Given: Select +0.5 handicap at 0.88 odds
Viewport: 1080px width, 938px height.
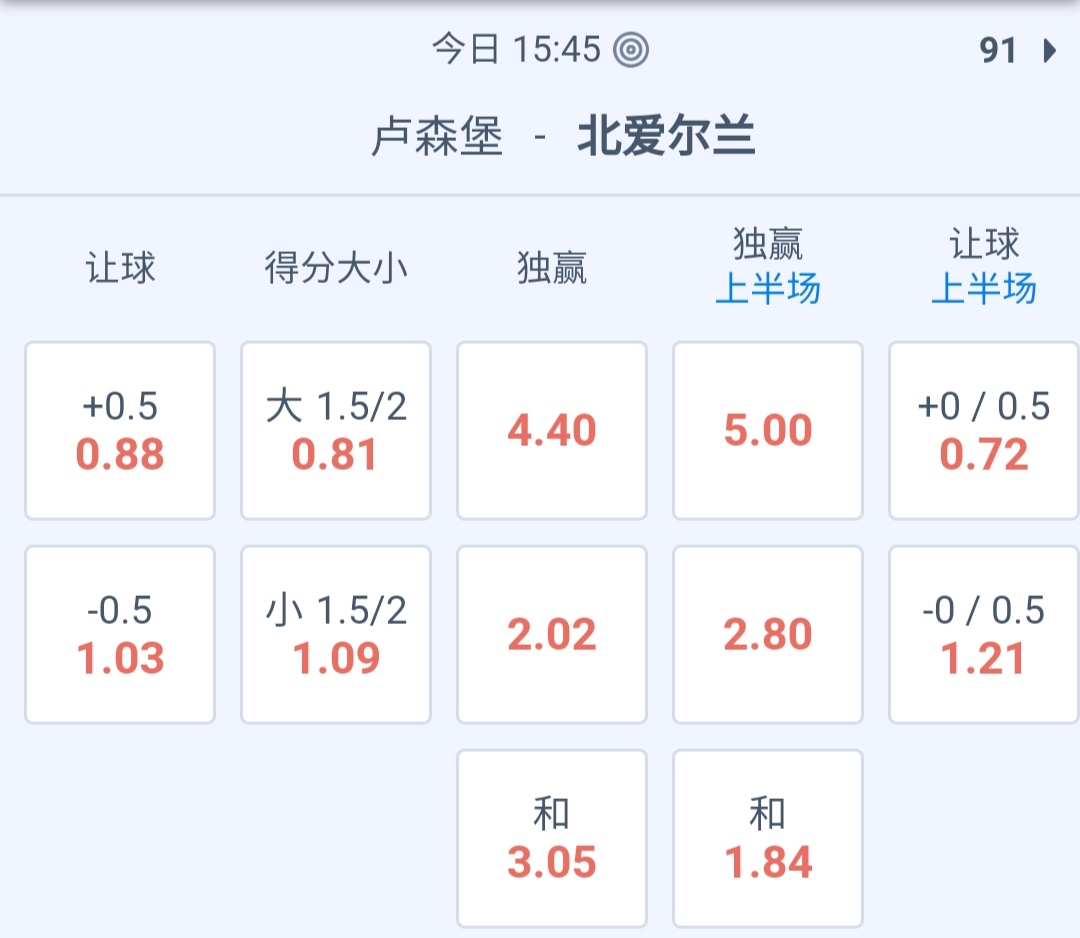Looking at the screenshot, I should coord(120,431).
